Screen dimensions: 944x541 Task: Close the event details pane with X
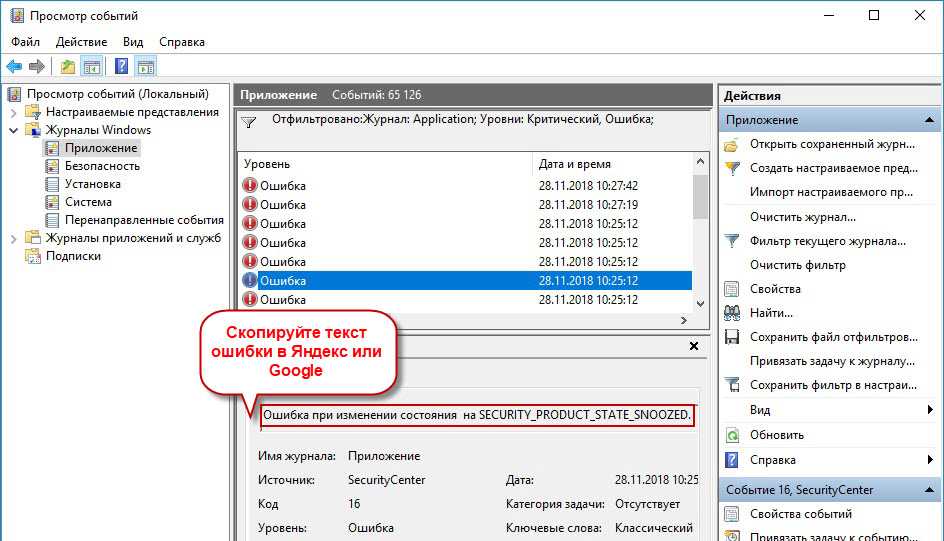(x=694, y=346)
